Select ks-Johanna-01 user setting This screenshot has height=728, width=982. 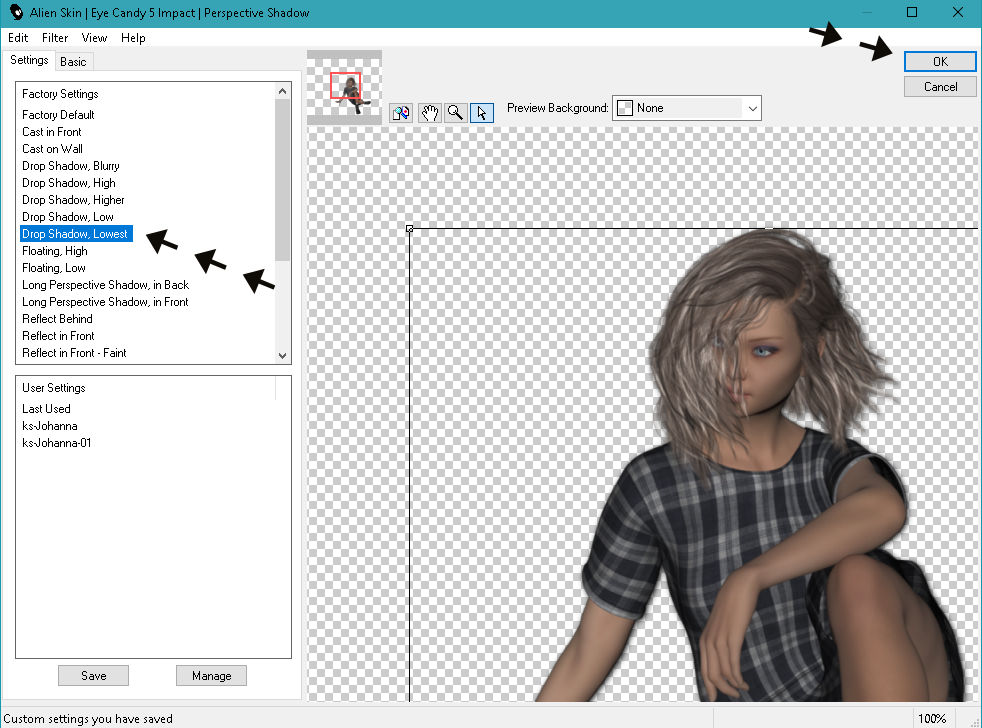pos(57,442)
